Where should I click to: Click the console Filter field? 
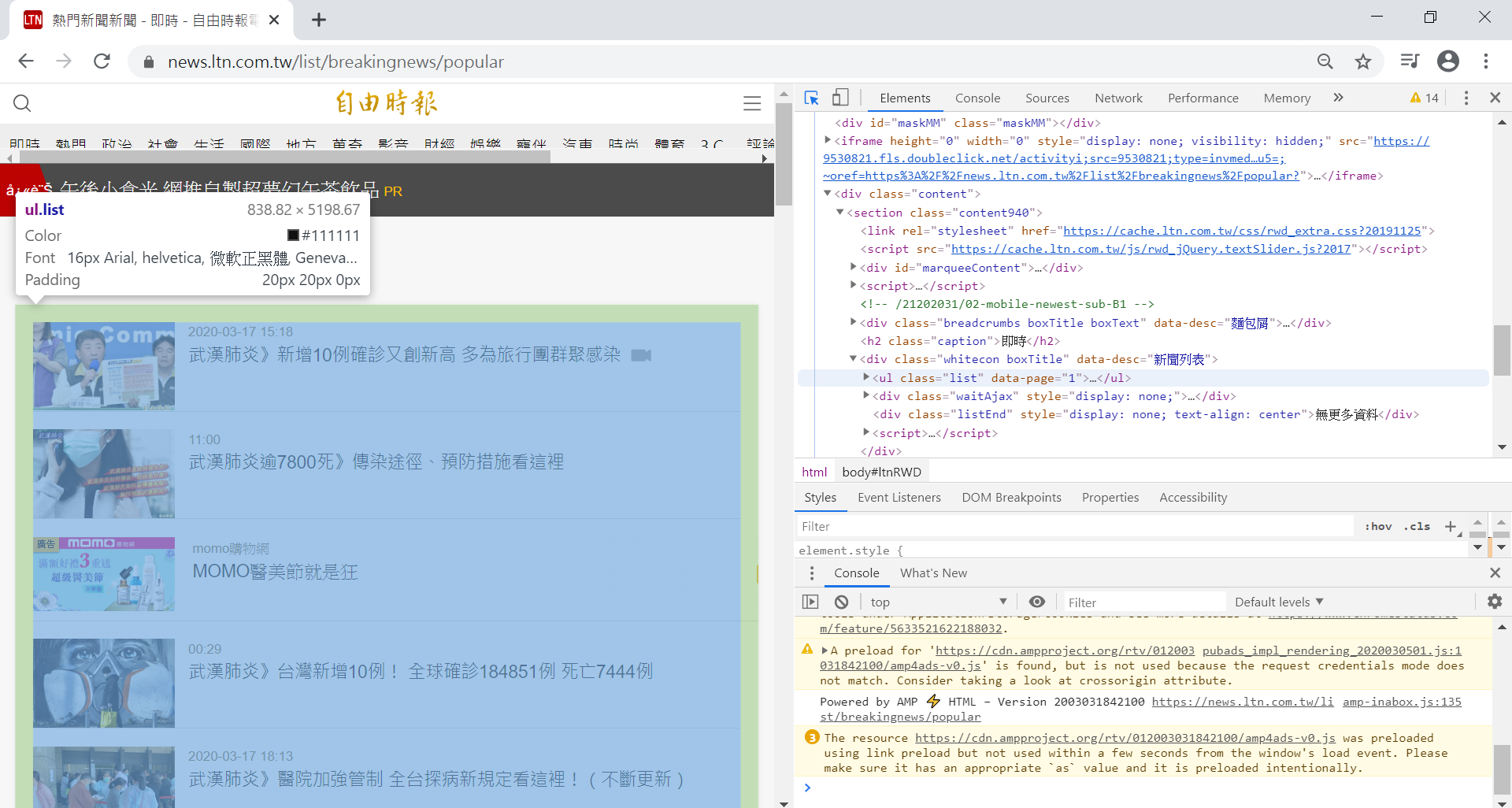(1144, 602)
